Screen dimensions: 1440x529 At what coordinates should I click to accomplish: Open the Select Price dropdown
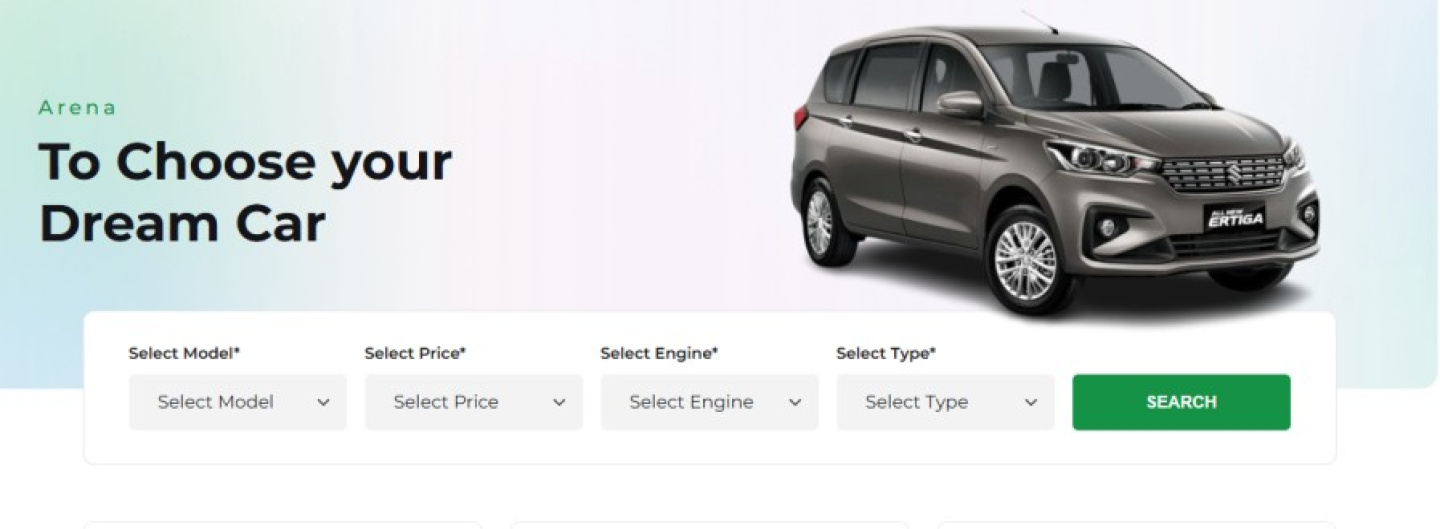[474, 402]
